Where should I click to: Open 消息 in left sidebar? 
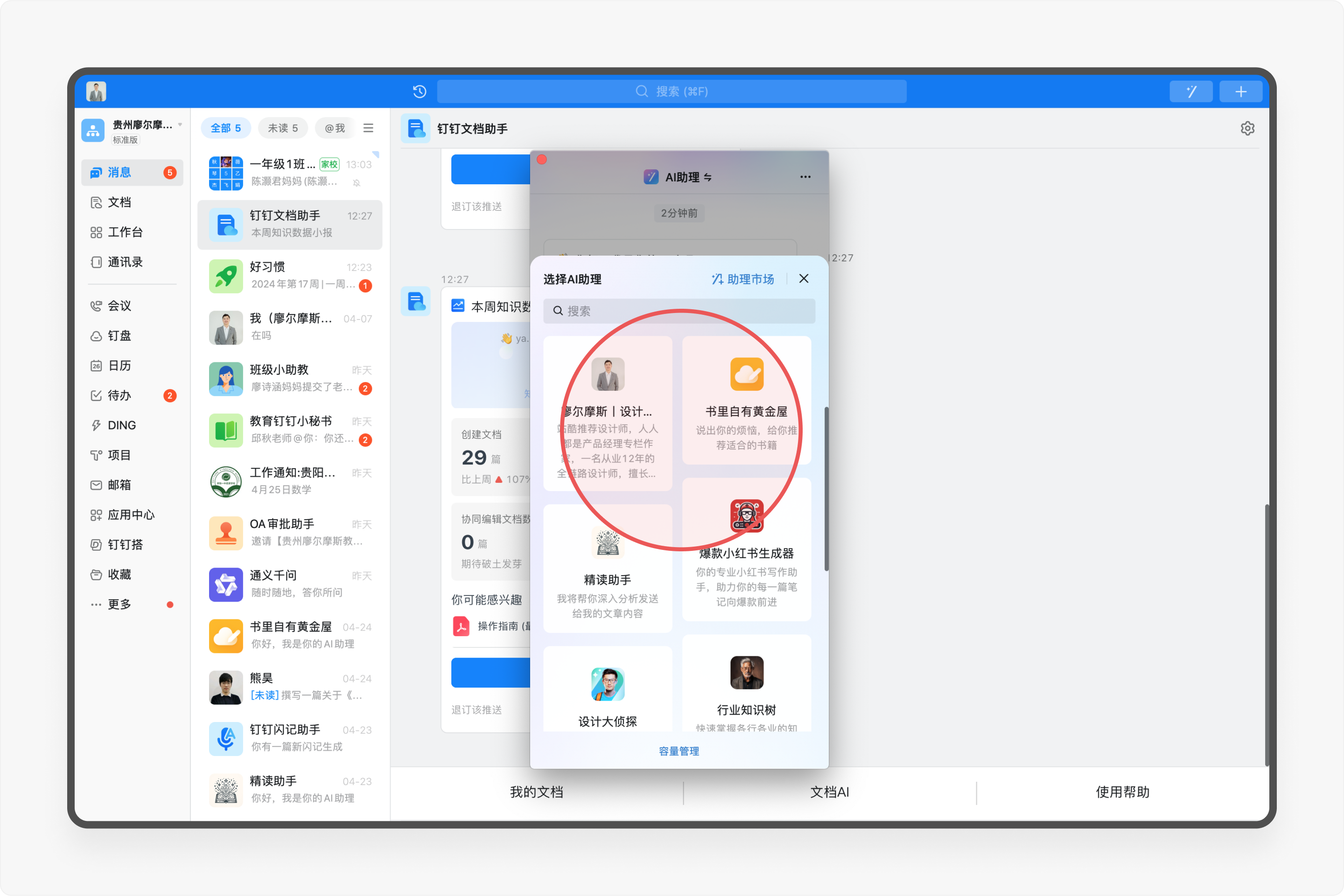[x=132, y=173]
